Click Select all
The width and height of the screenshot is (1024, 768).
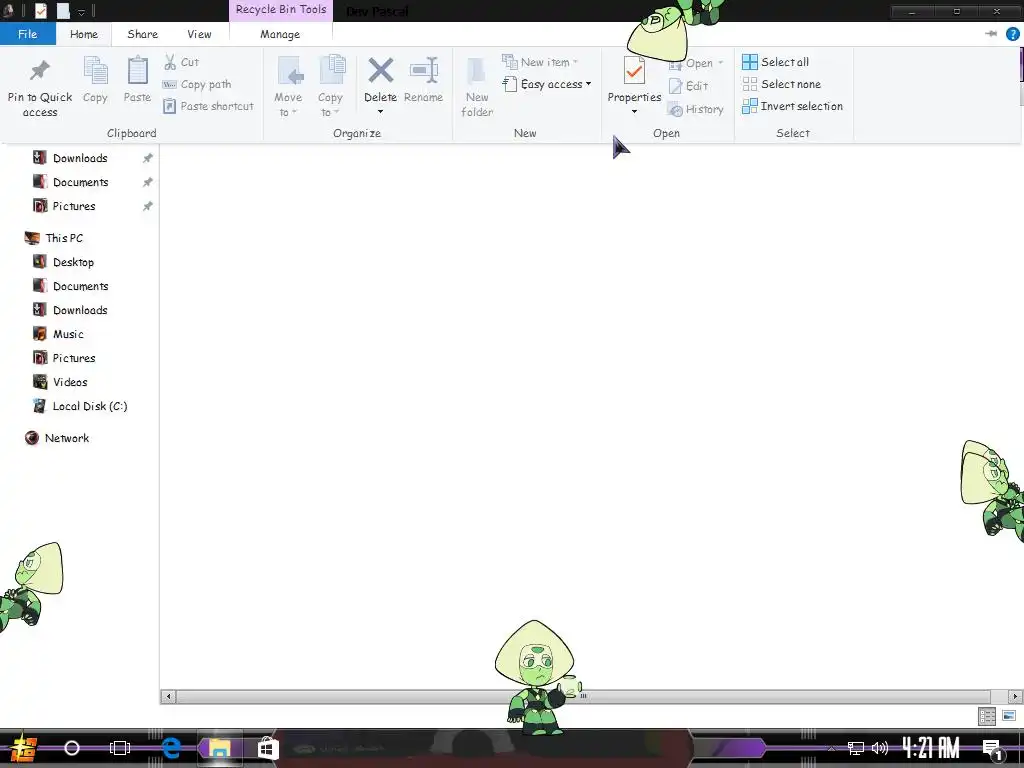776,62
